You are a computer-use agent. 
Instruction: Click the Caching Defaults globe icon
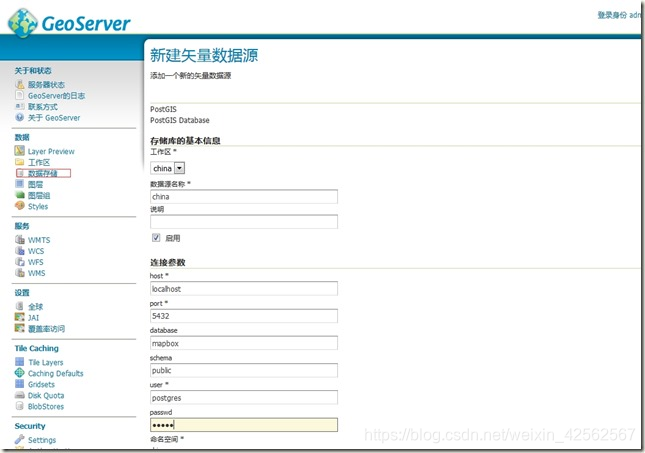(x=19, y=373)
